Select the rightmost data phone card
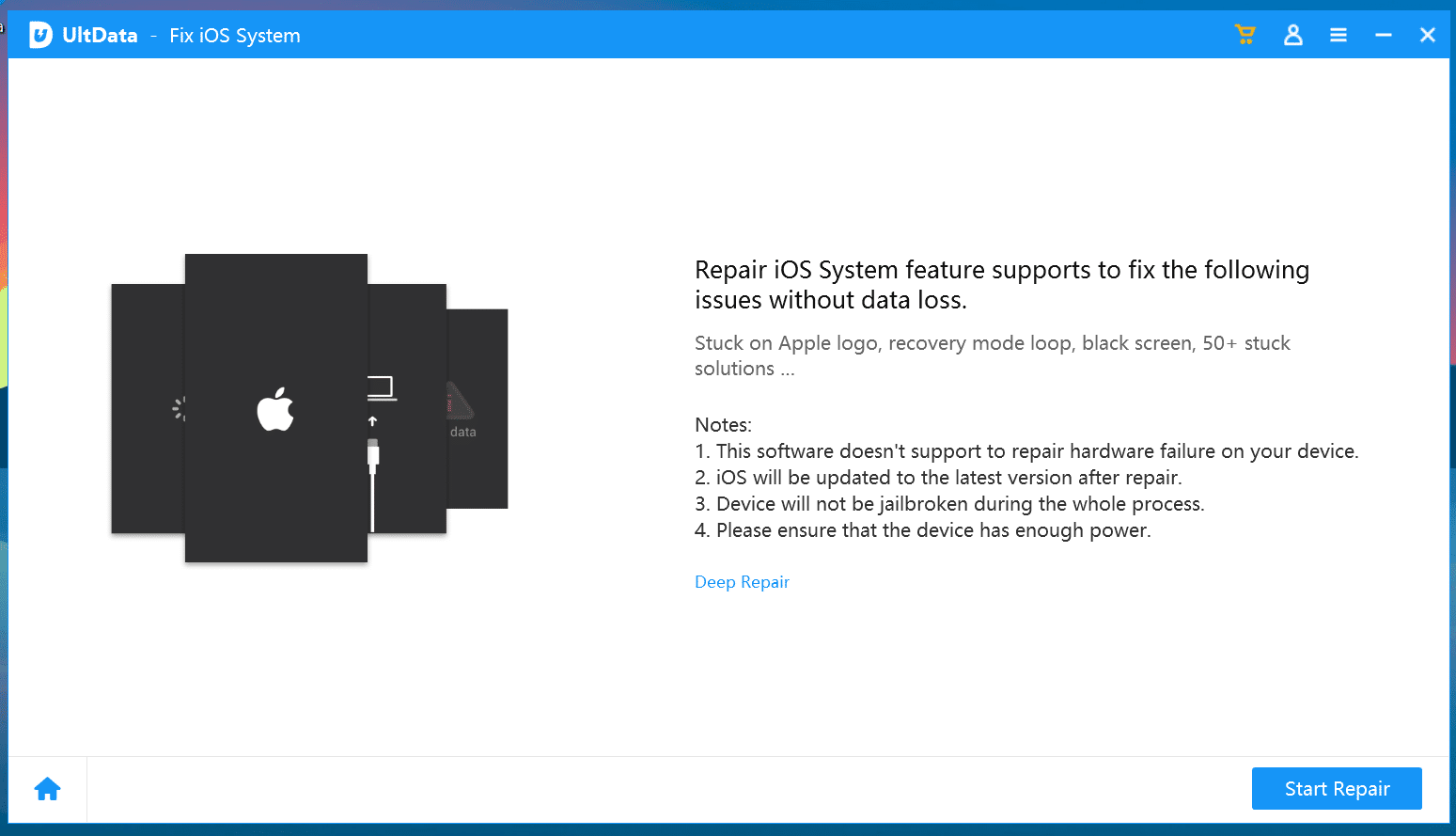1456x836 pixels. pos(478,409)
